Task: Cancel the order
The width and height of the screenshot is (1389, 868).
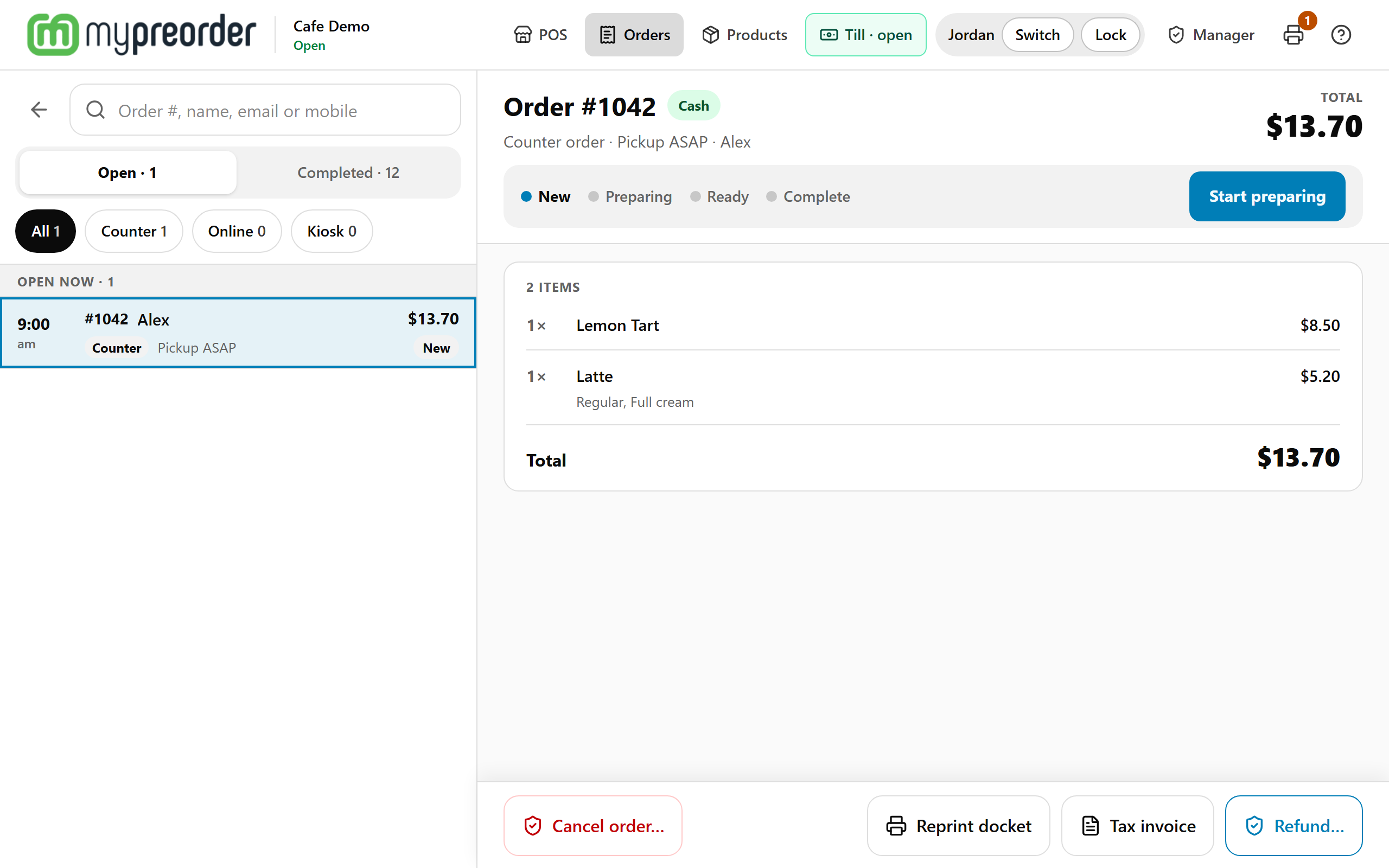Action: pyautogui.click(x=593, y=826)
